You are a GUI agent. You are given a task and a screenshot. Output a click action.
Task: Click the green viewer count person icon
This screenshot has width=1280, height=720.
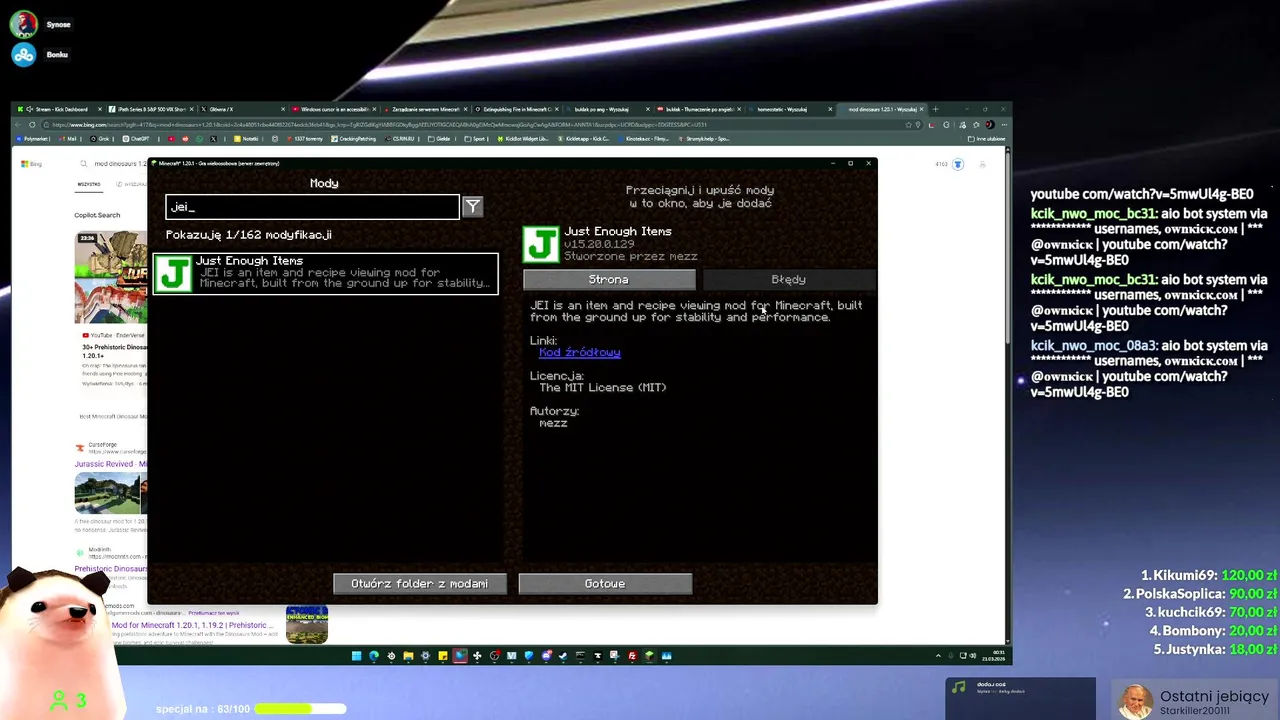pyautogui.click(x=59, y=701)
